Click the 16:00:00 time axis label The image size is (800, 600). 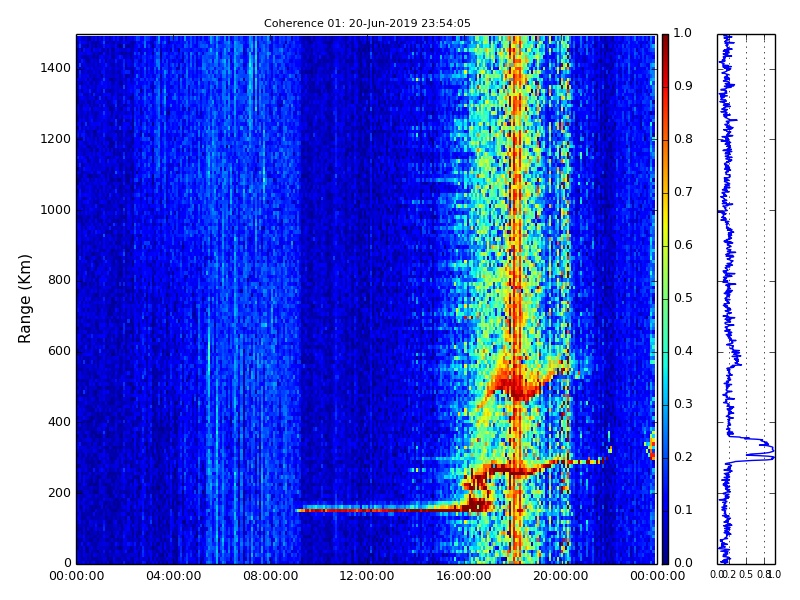click(x=464, y=576)
